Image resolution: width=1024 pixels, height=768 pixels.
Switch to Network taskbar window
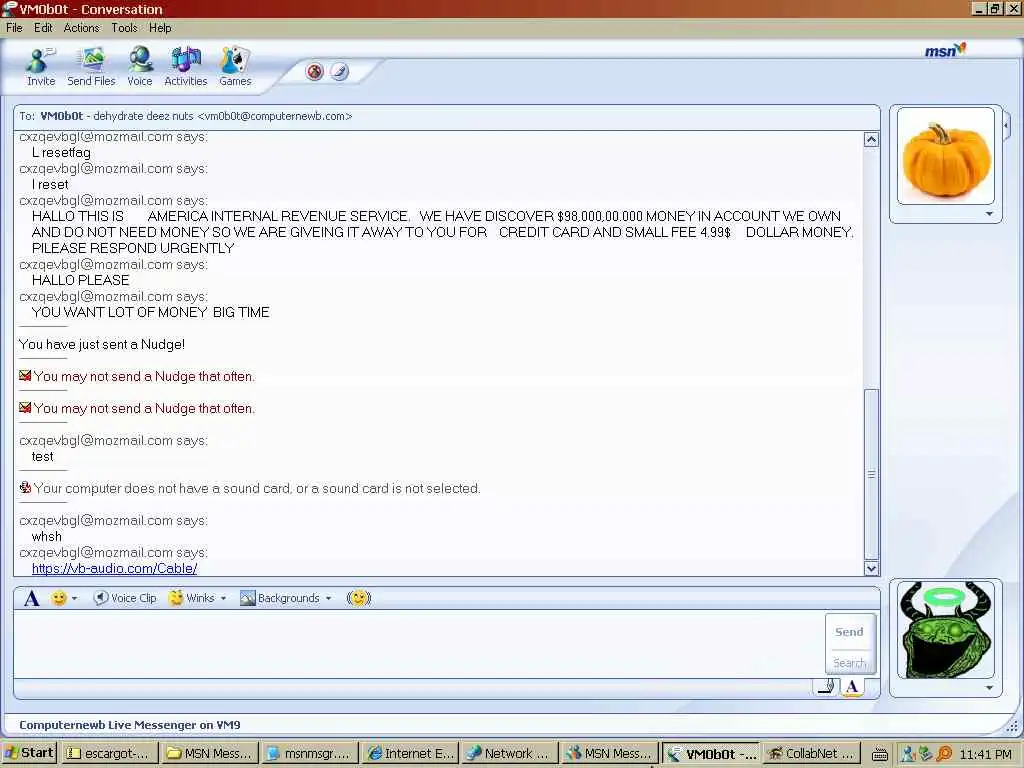[x=510, y=754]
